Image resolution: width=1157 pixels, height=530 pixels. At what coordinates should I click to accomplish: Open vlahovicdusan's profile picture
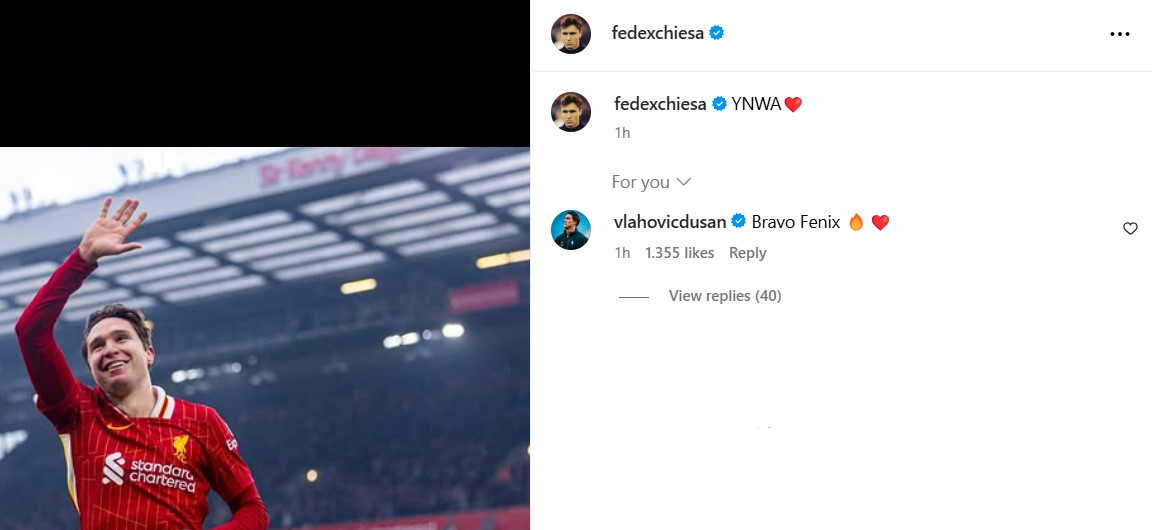coord(571,230)
